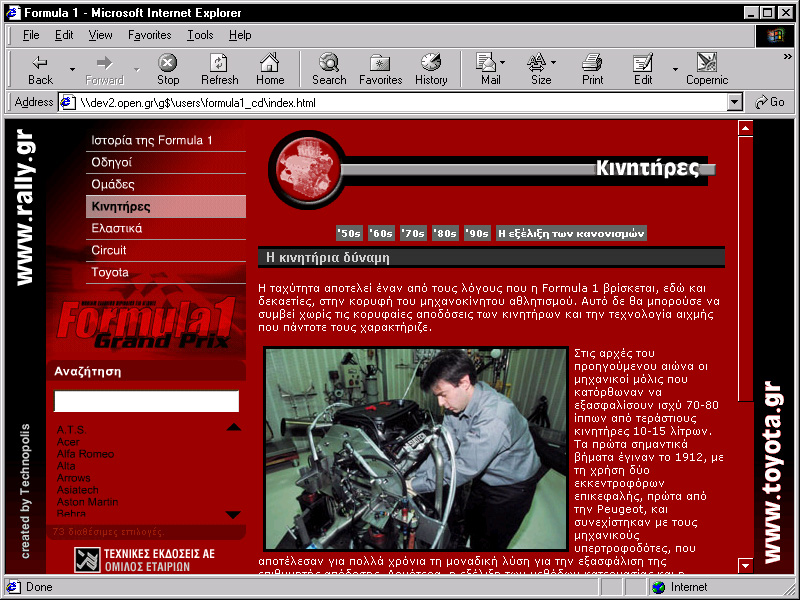Open the Tools menu
Screen dimensions: 800x600
[x=200, y=35]
